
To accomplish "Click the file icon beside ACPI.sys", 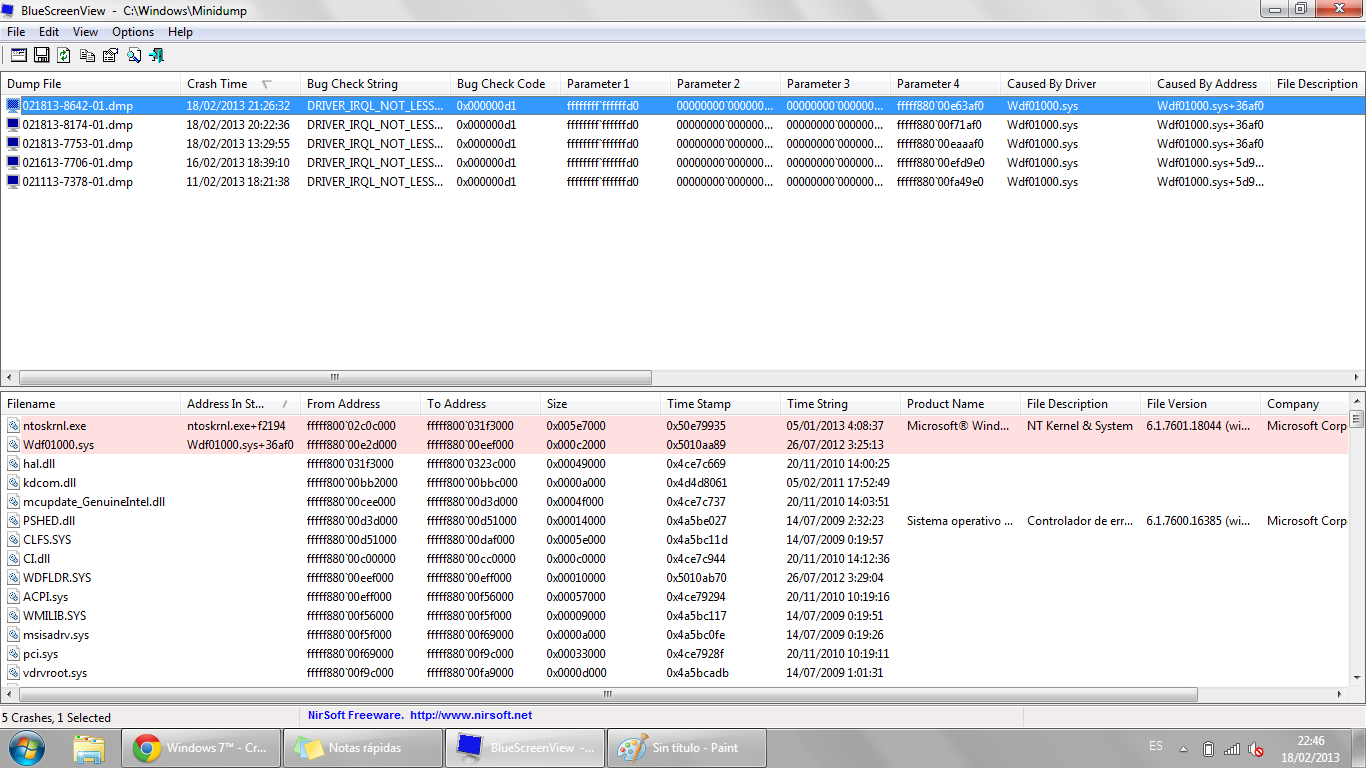I will [13, 597].
